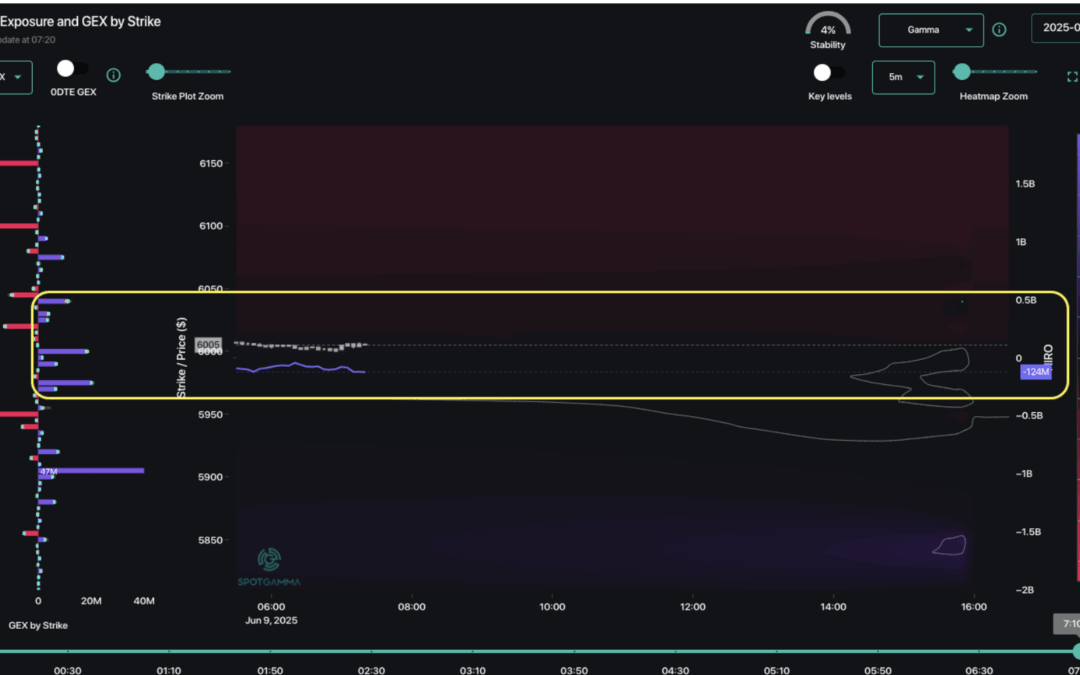The width and height of the screenshot is (1080, 675).
Task: Click the Strike Plot Zoom slider handle
Action: (x=156, y=72)
